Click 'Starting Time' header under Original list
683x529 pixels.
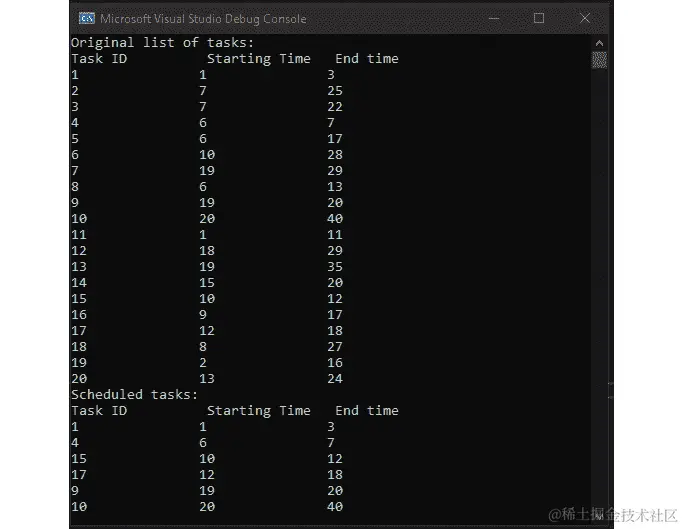(x=259, y=59)
